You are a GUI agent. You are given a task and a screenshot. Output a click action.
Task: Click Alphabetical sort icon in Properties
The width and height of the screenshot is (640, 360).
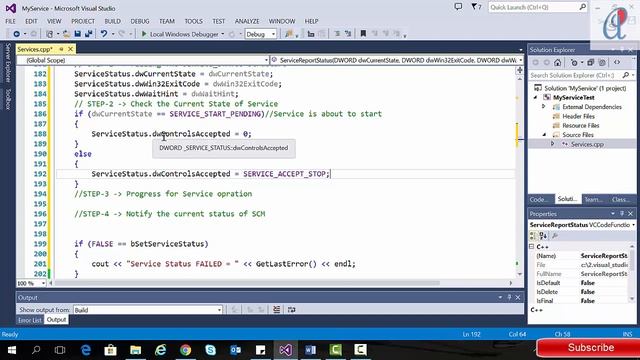[543, 236]
